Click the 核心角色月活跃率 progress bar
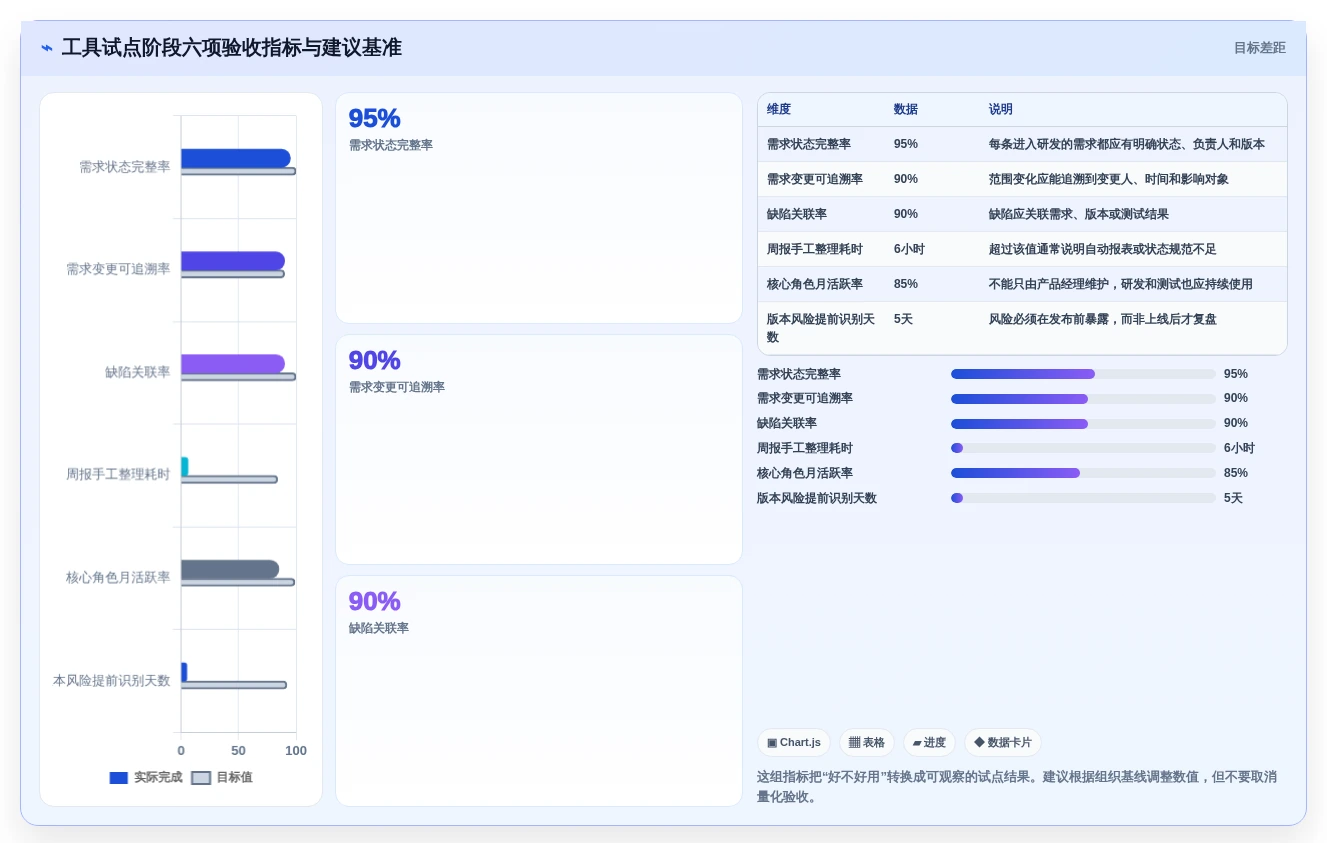 click(x=1083, y=473)
